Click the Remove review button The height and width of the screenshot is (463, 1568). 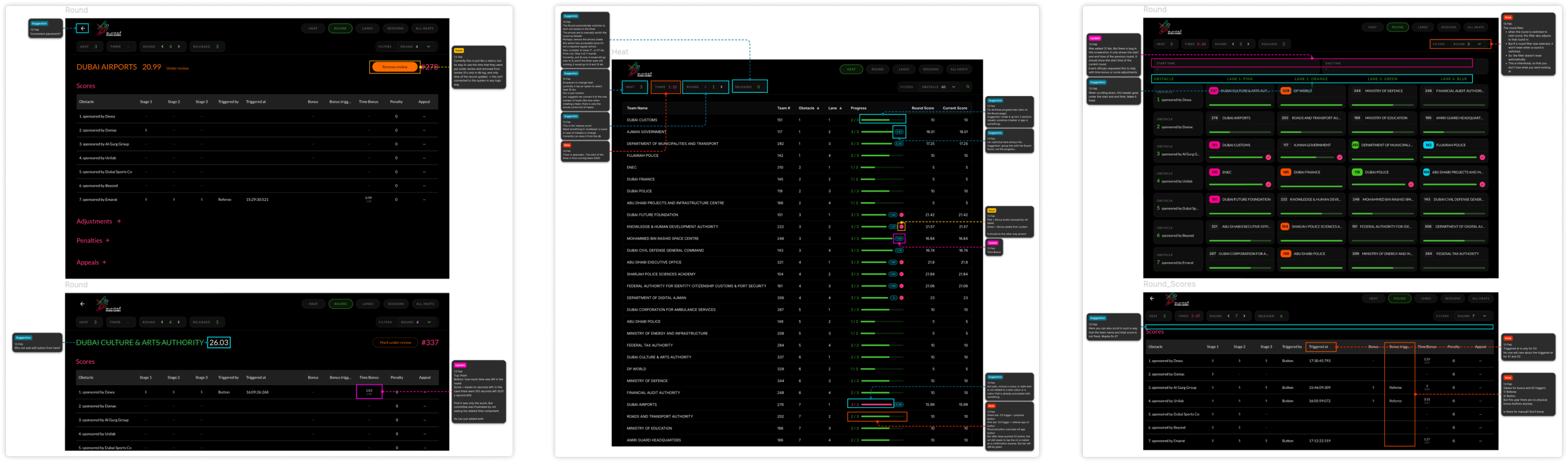click(394, 67)
